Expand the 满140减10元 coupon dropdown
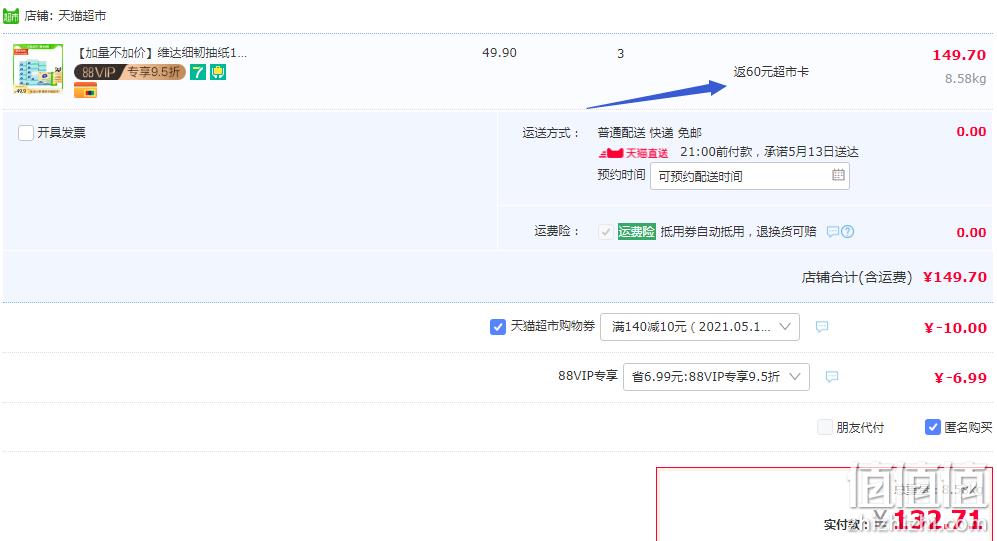Screen dimensions: 997x541 coord(699,327)
